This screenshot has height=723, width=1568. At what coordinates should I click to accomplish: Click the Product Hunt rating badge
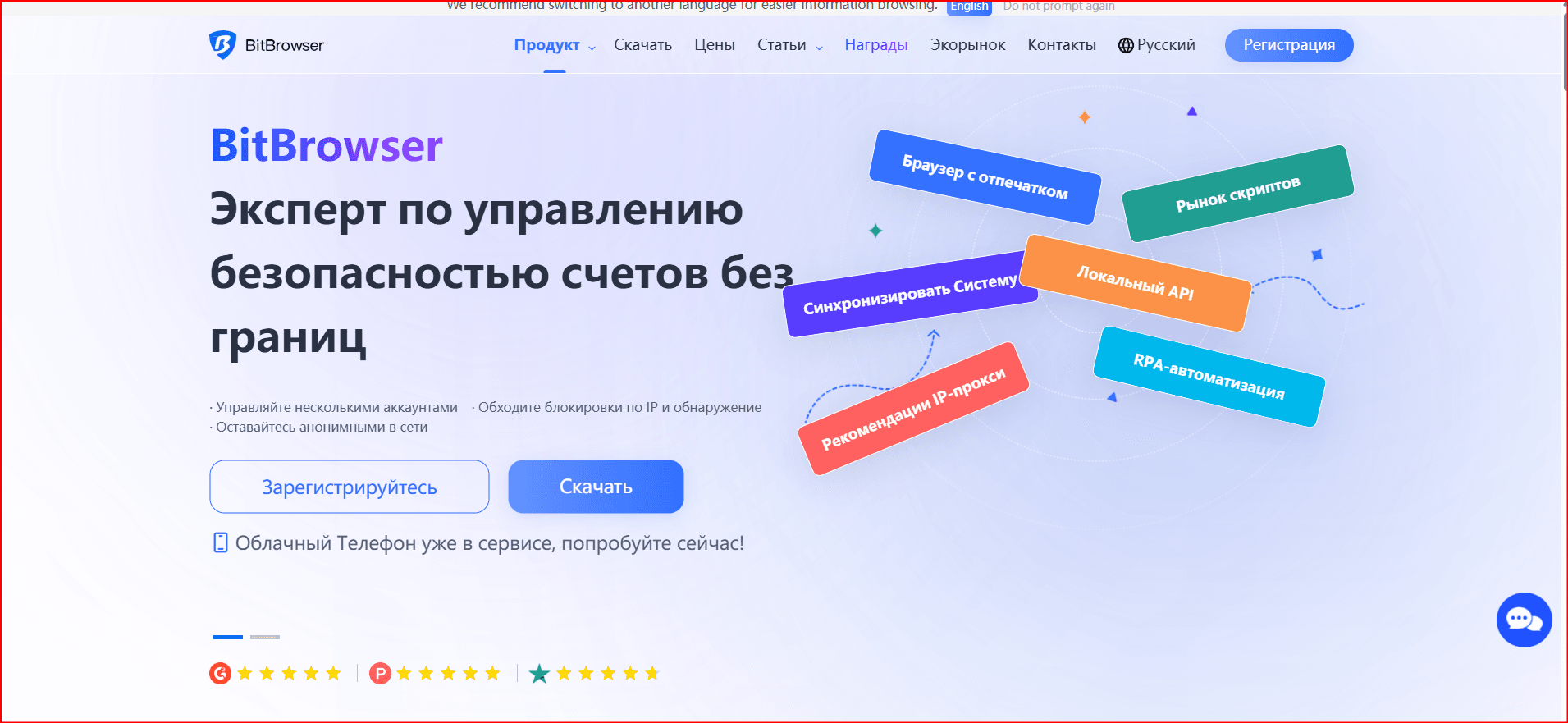[380, 674]
